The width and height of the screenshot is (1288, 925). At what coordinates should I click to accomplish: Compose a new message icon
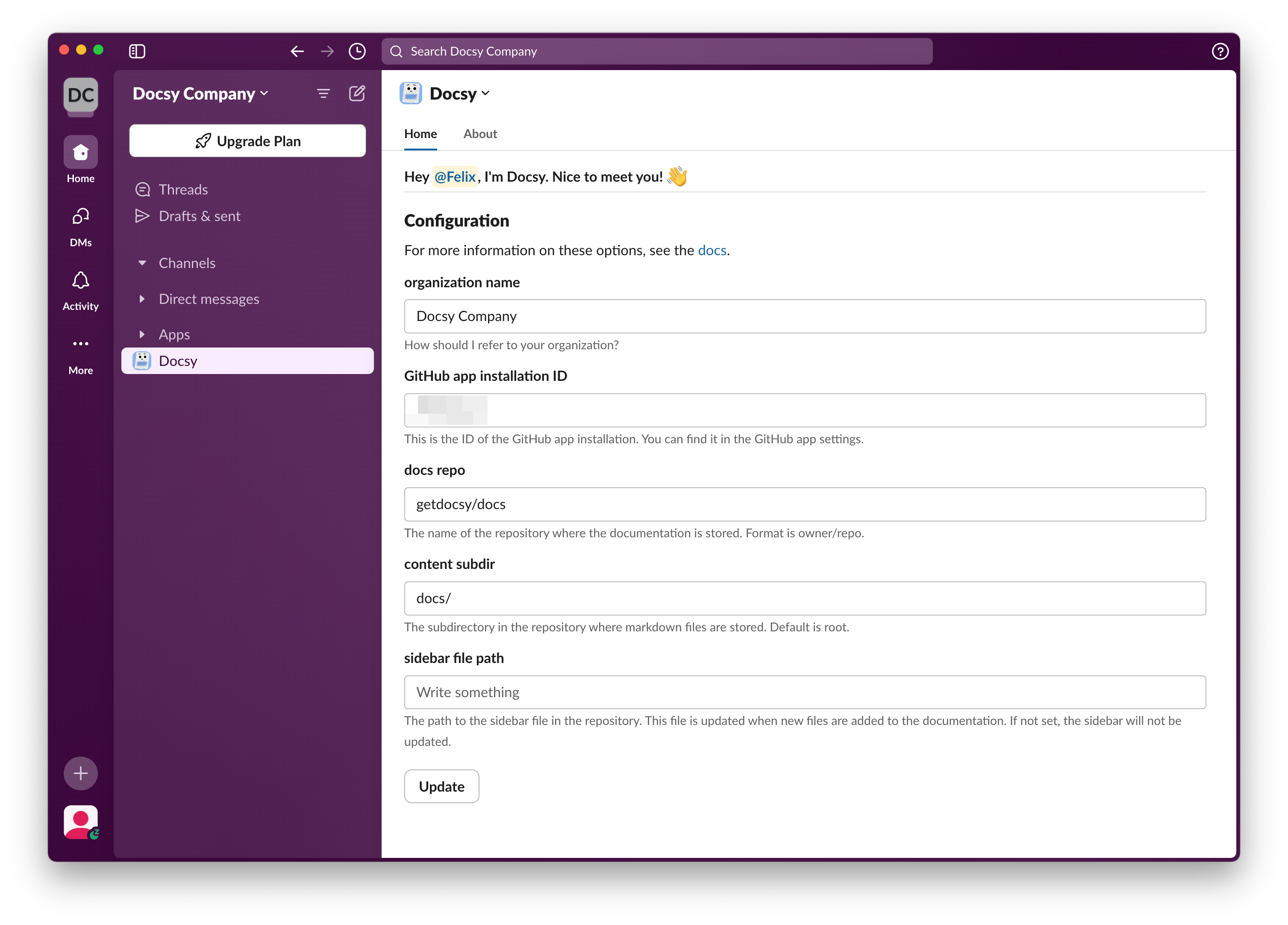click(x=357, y=94)
